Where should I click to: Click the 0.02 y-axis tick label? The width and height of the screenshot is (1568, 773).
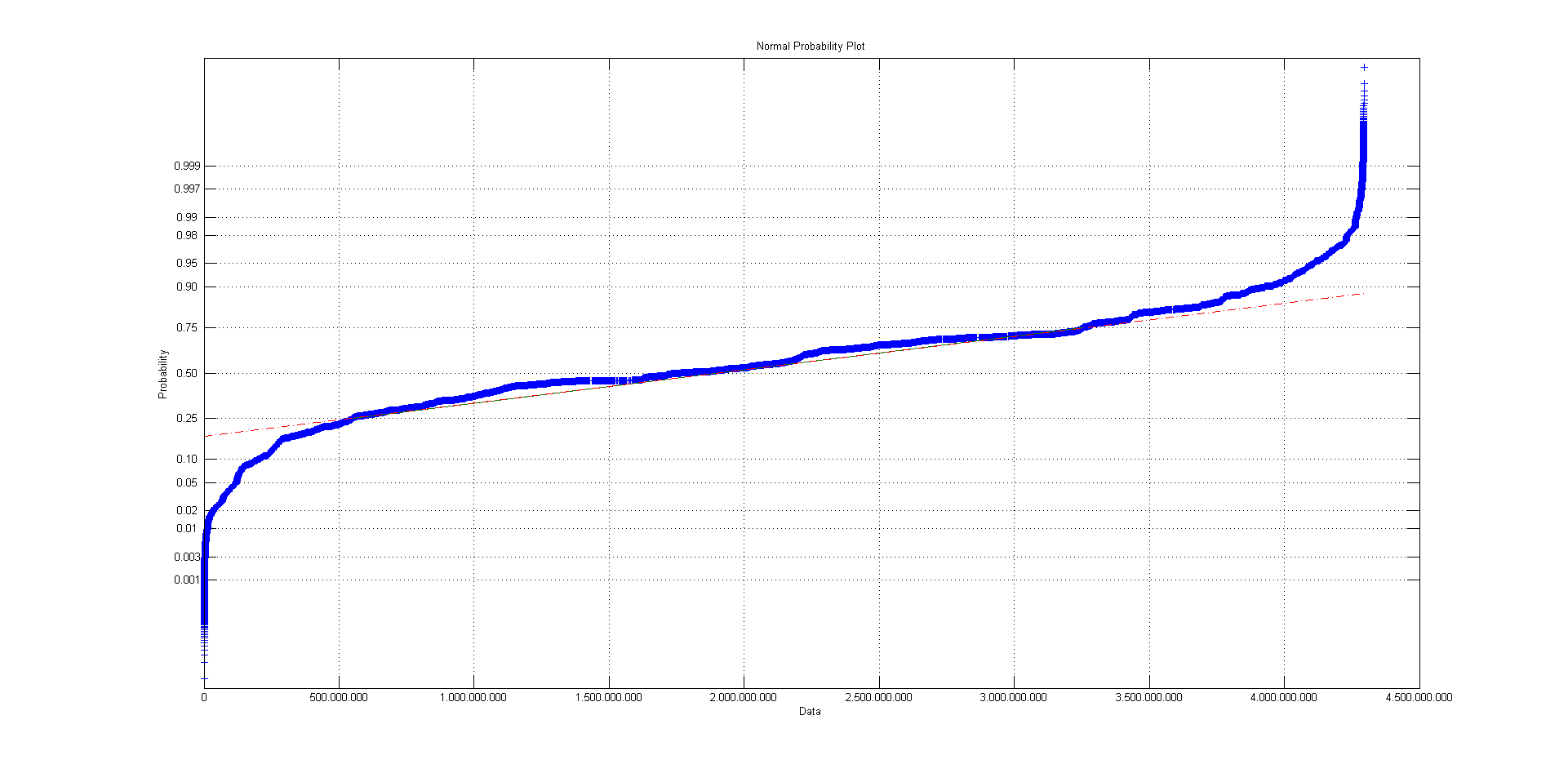tap(187, 510)
